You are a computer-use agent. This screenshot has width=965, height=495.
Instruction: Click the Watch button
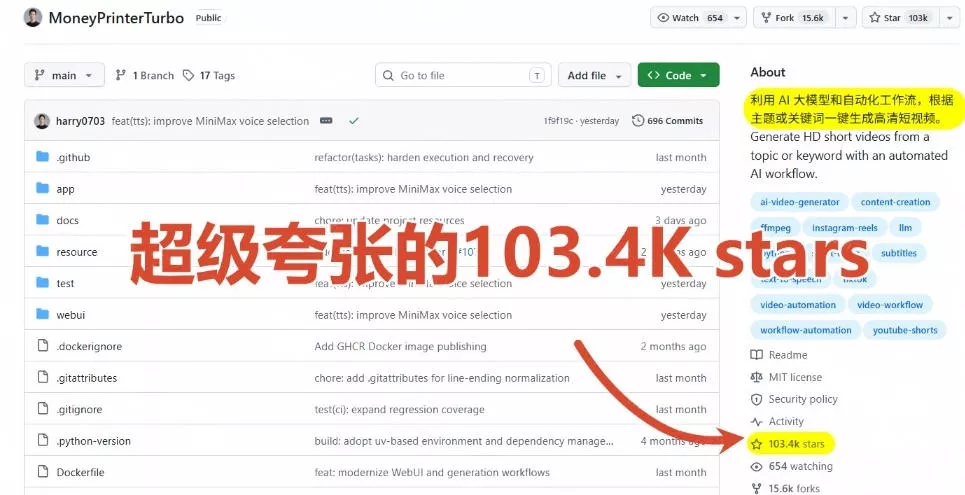click(691, 18)
